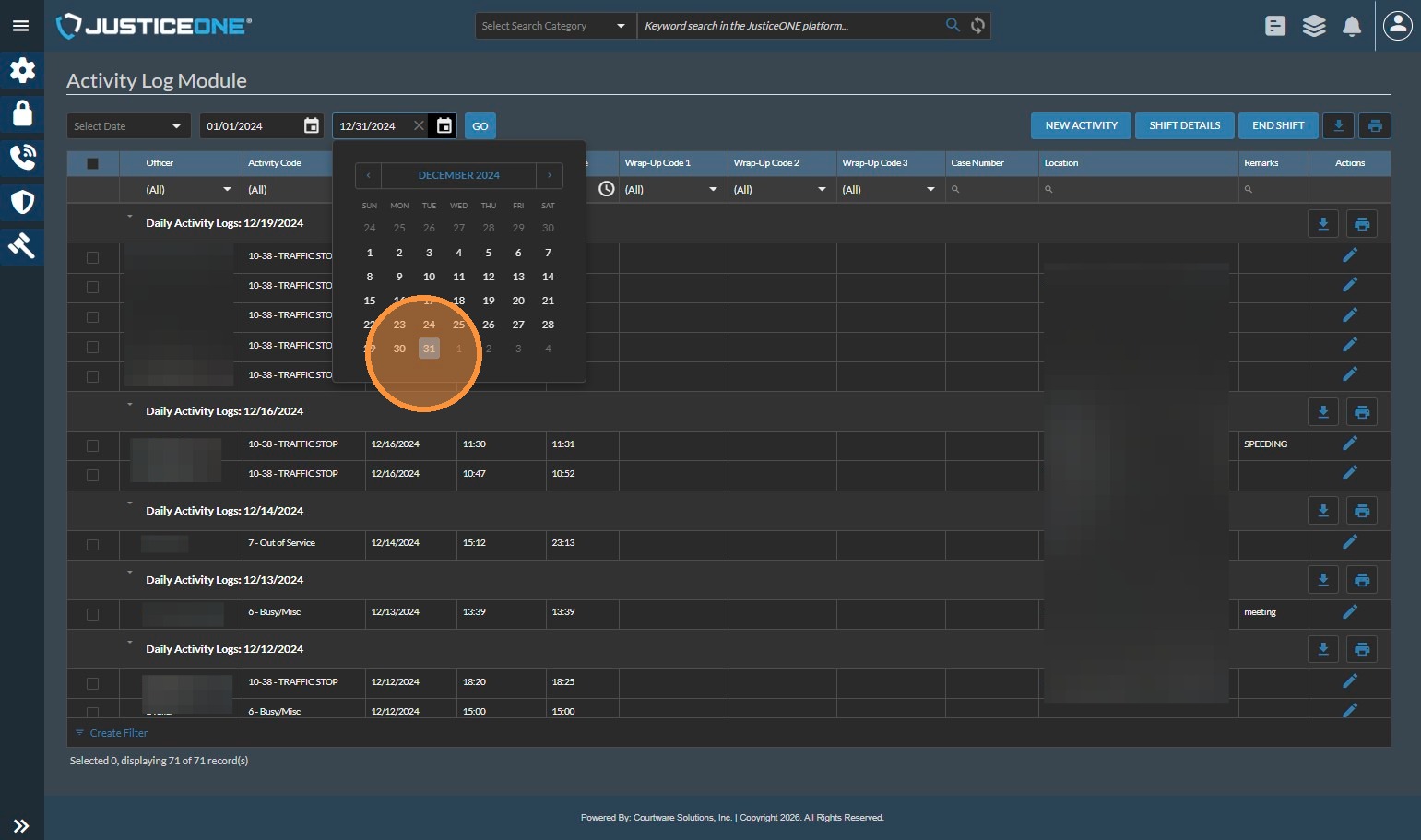The width and height of the screenshot is (1421, 840).
Task: Check the 7 - Out of Service row
Action: (x=92, y=544)
